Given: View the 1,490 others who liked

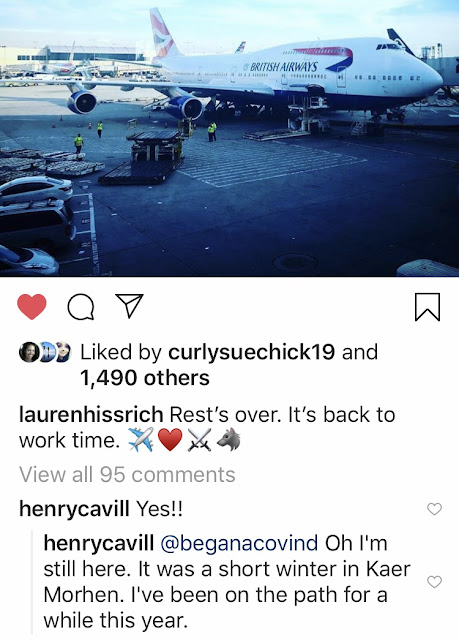Looking at the screenshot, I should pyautogui.click(x=144, y=378).
